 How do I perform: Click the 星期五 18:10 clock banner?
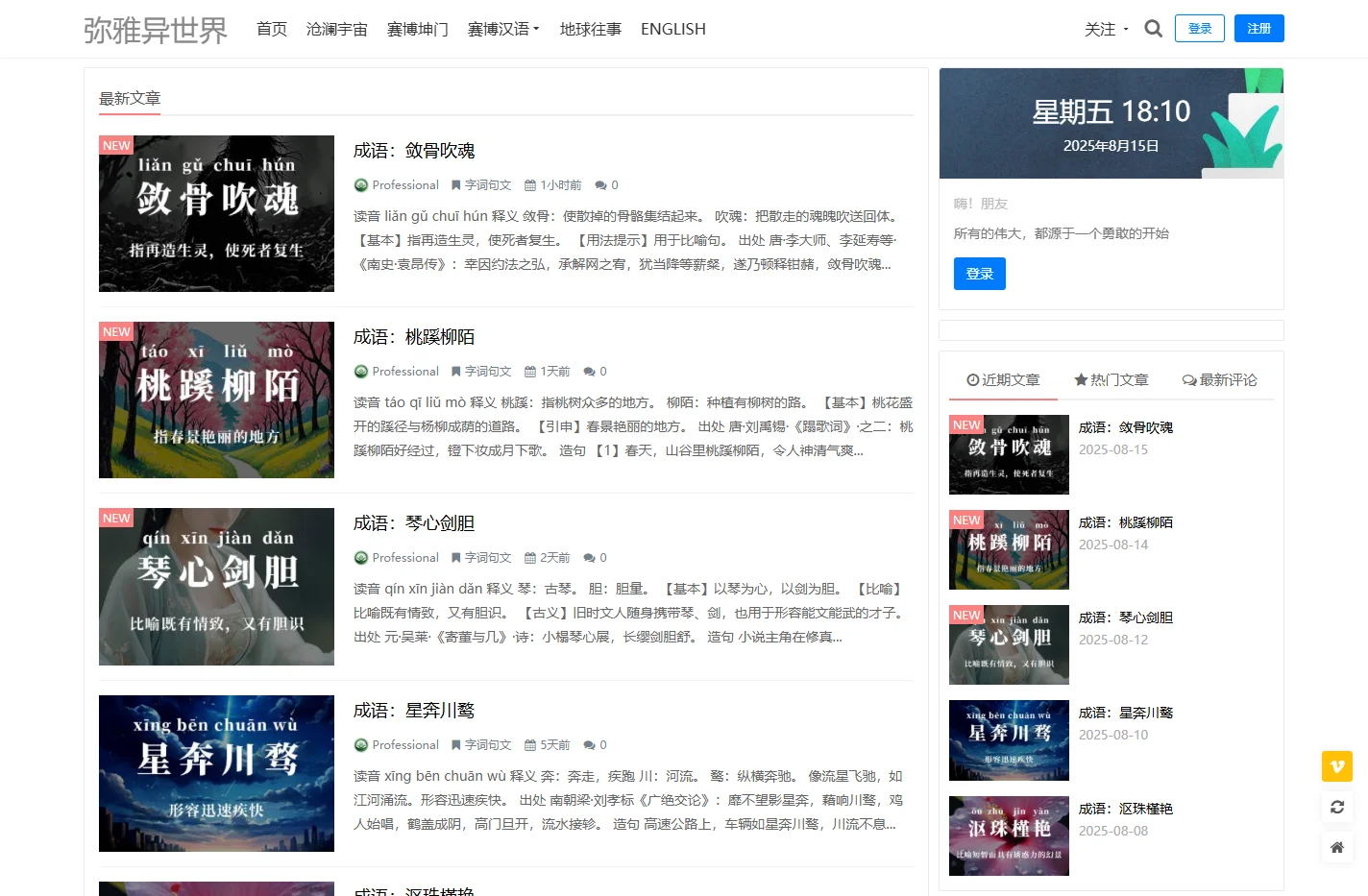1111,123
